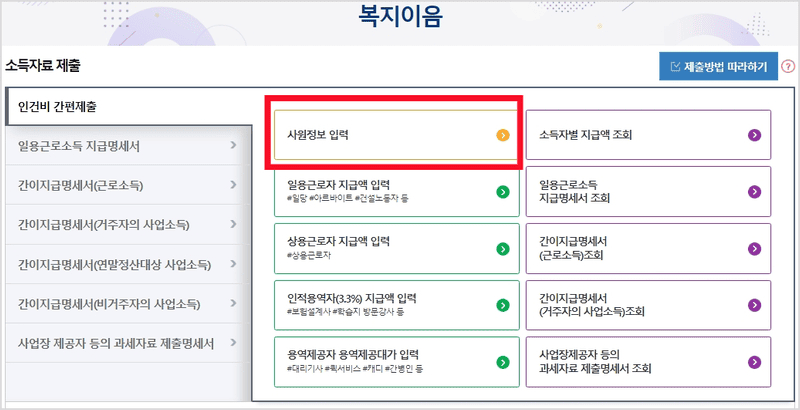Click the 제출방법 따라하기 button
Viewport: 800px width, 410px height.
coord(718,66)
